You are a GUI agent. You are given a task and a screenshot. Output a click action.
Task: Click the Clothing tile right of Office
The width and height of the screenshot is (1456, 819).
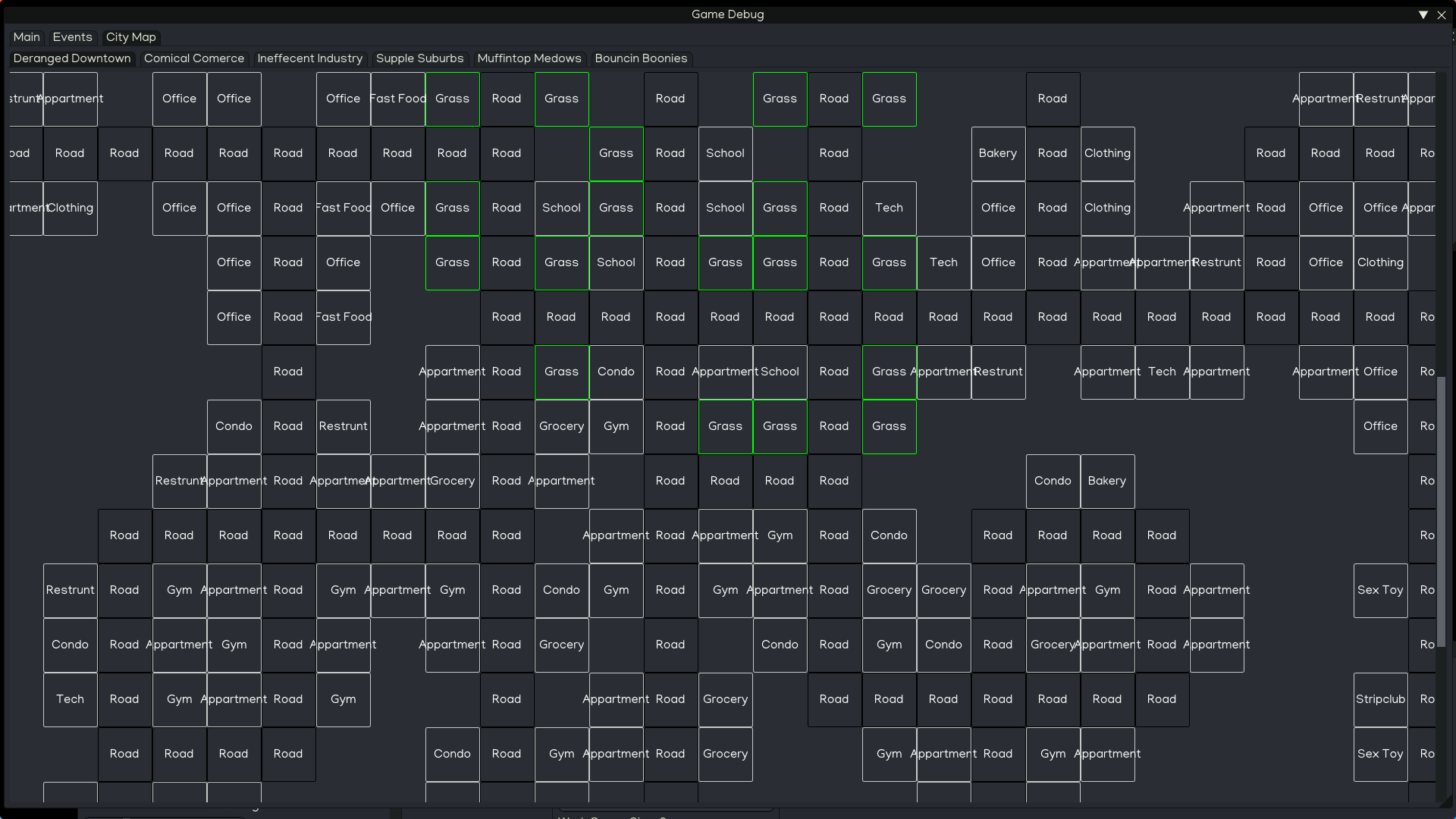click(1380, 262)
